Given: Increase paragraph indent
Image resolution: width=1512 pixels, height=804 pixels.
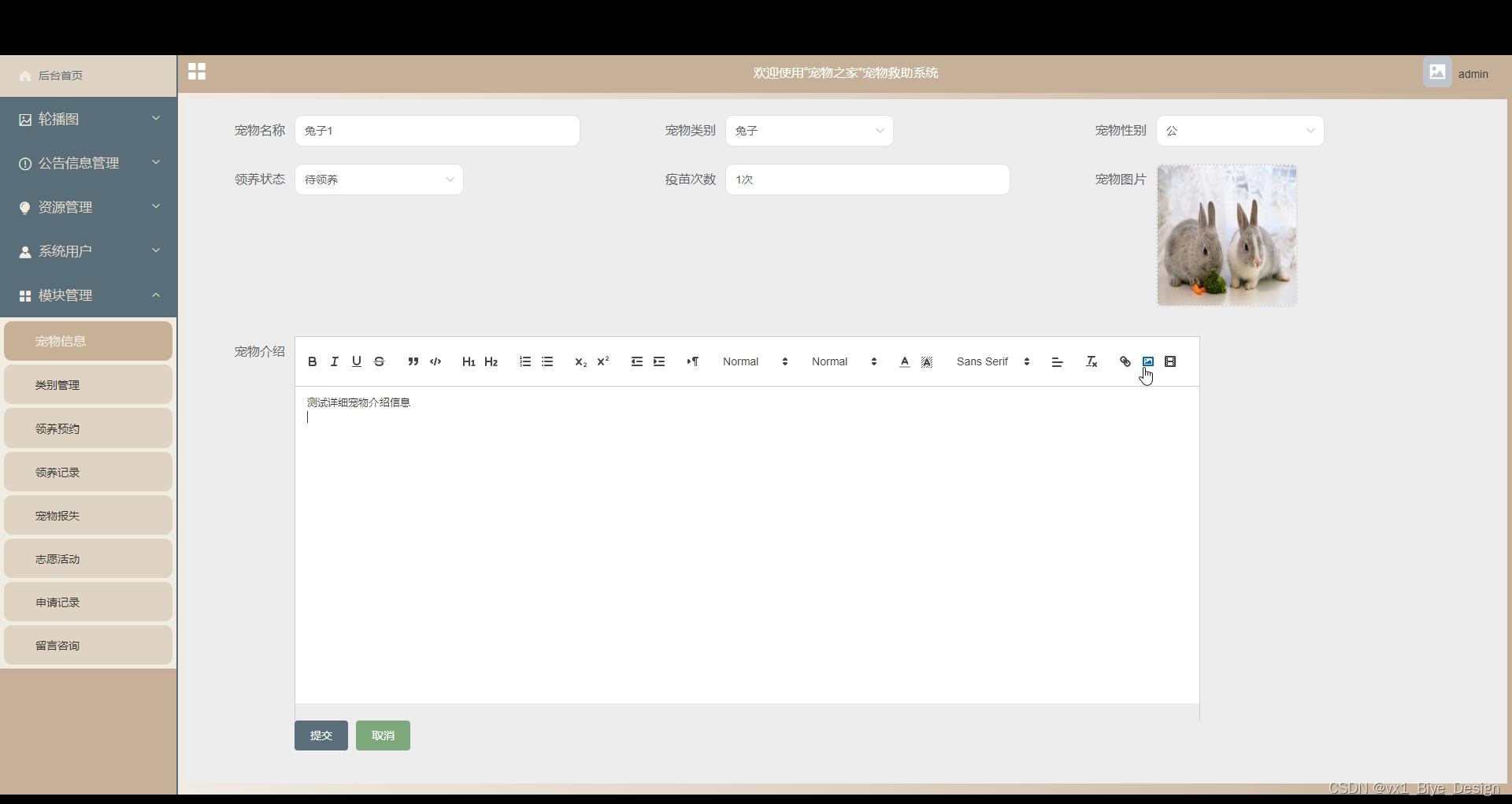Looking at the screenshot, I should (x=659, y=361).
